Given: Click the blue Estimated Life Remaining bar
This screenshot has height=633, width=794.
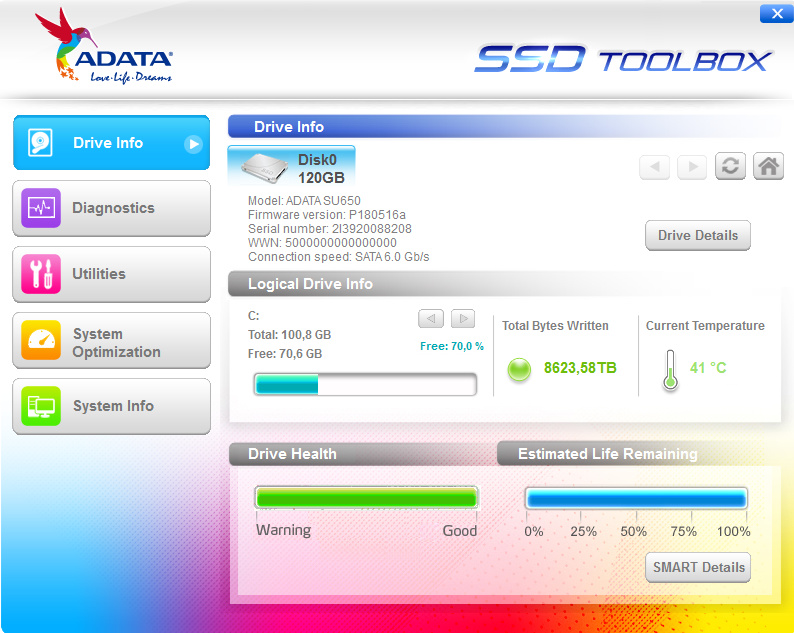Looking at the screenshot, I should tap(636, 498).
